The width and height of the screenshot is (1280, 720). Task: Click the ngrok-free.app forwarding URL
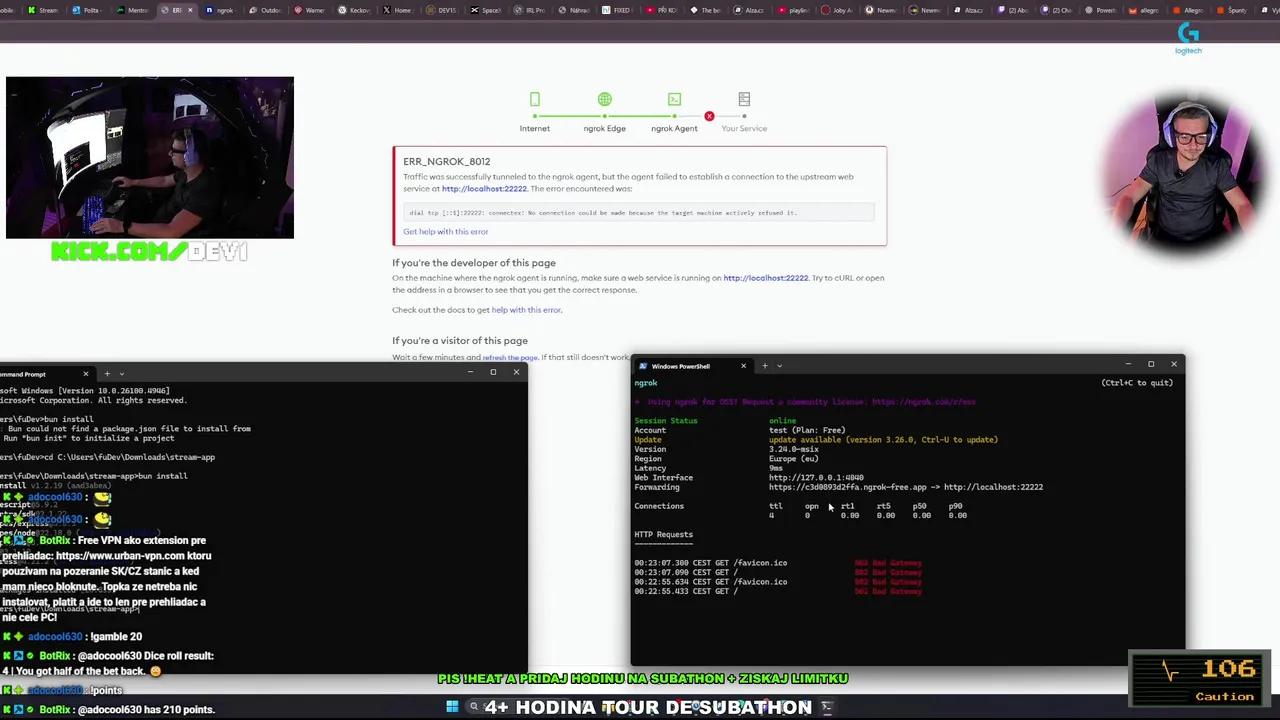[x=848, y=487]
